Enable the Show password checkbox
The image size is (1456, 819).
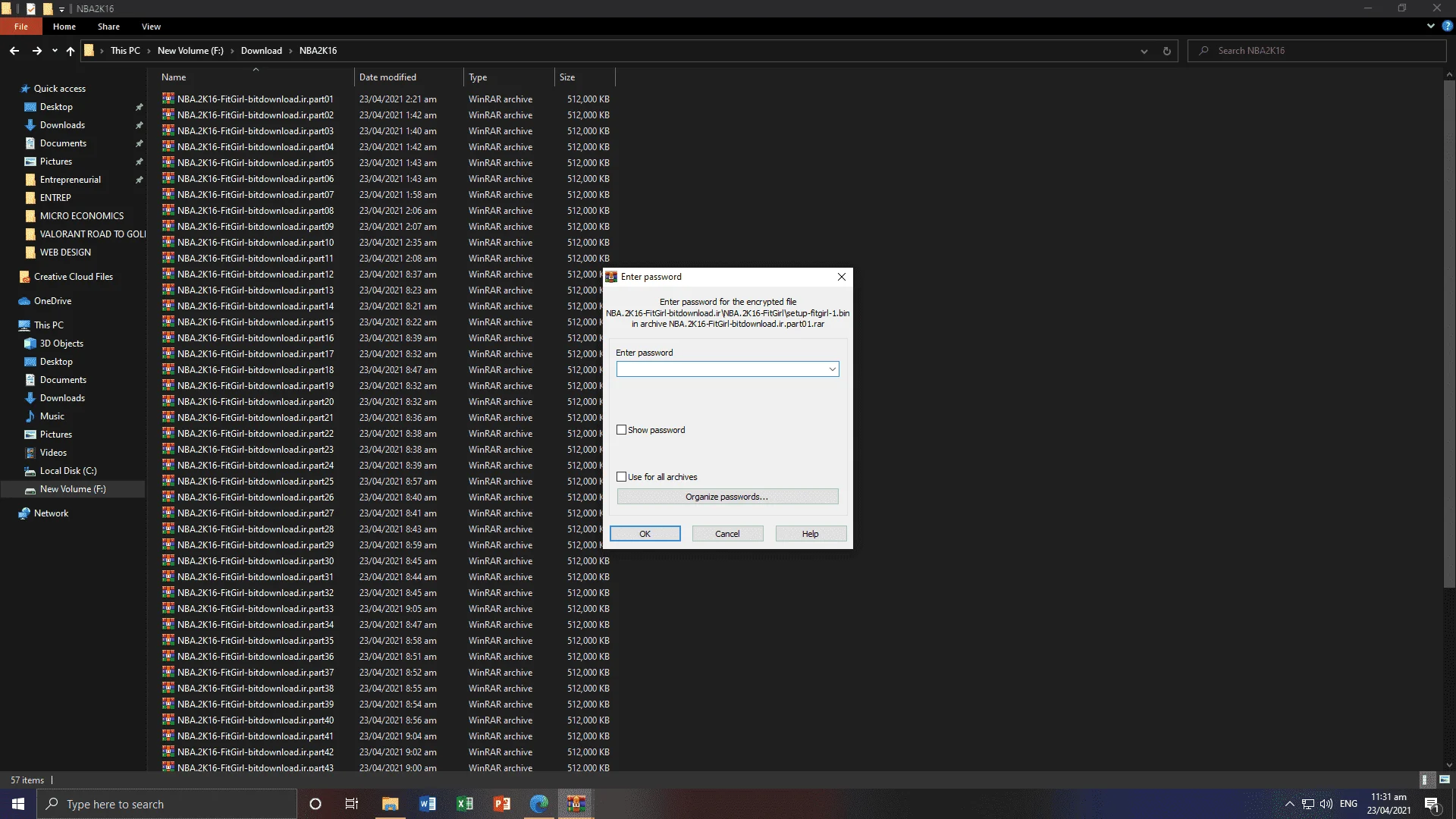(622, 430)
